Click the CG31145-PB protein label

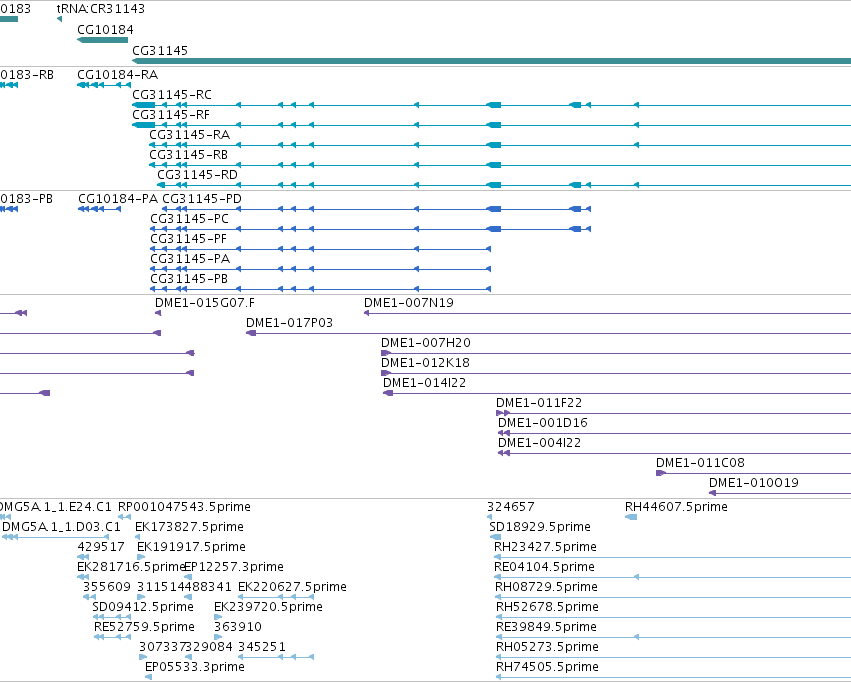click(x=189, y=279)
